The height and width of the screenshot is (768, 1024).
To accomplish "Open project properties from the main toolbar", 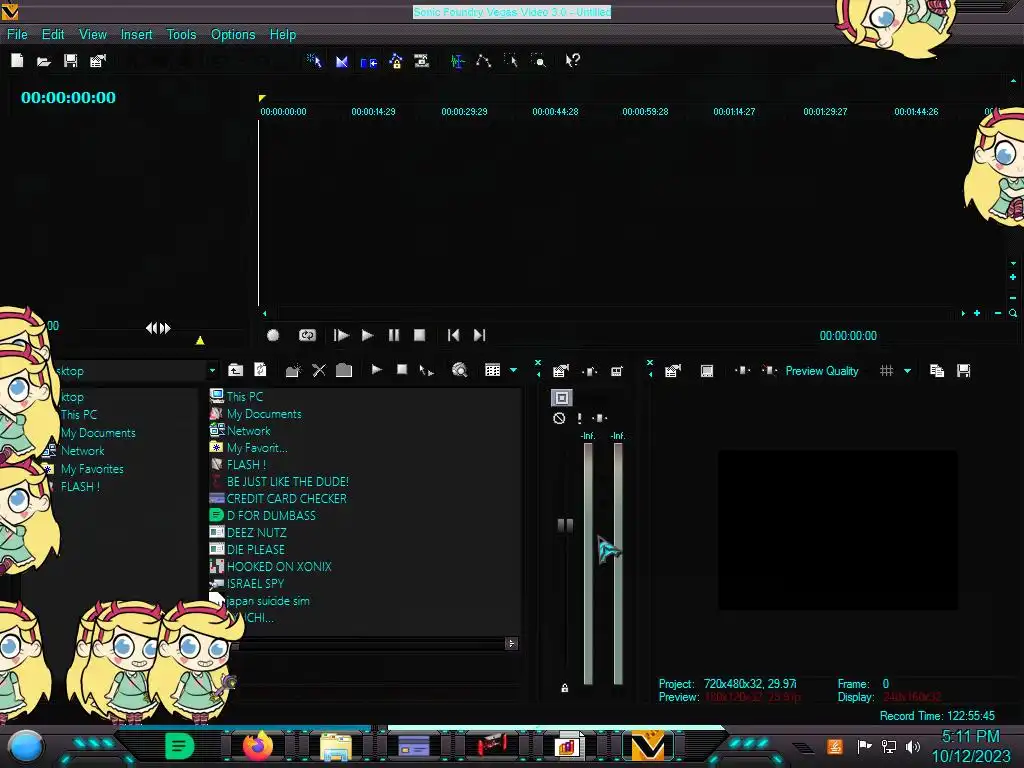I will point(98,61).
